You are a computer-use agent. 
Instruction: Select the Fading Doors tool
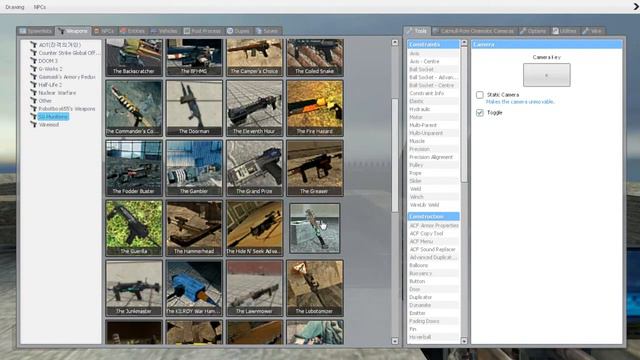click(x=433, y=321)
